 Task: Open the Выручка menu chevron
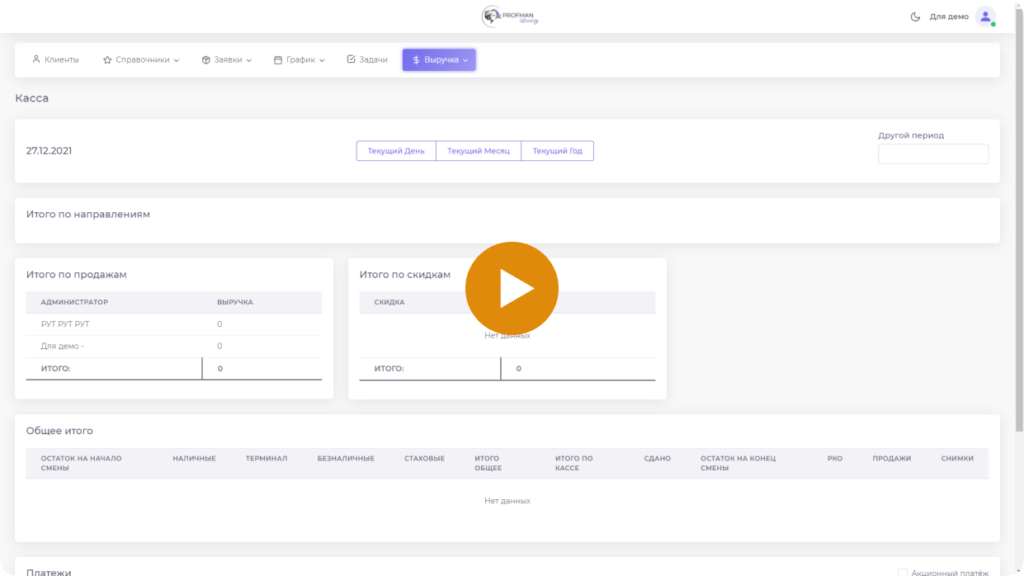click(466, 60)
